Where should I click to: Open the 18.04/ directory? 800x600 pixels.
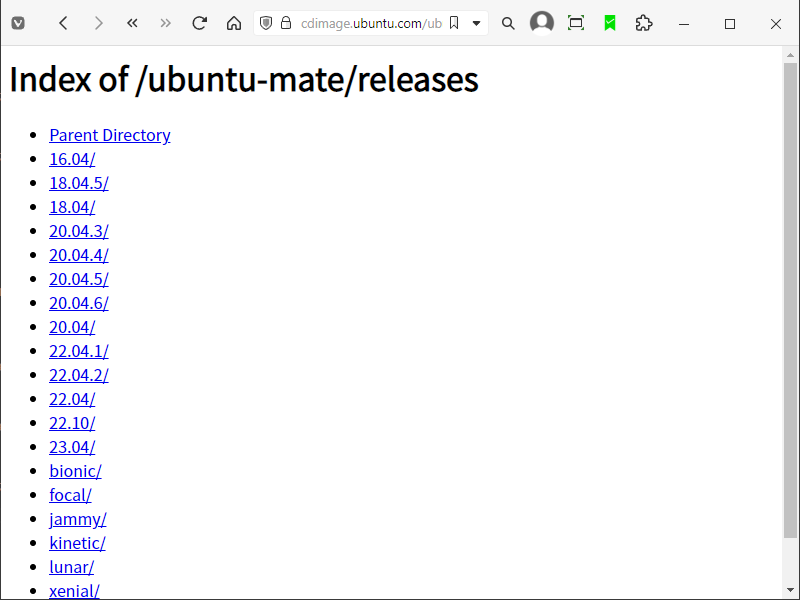coord(72,207)
